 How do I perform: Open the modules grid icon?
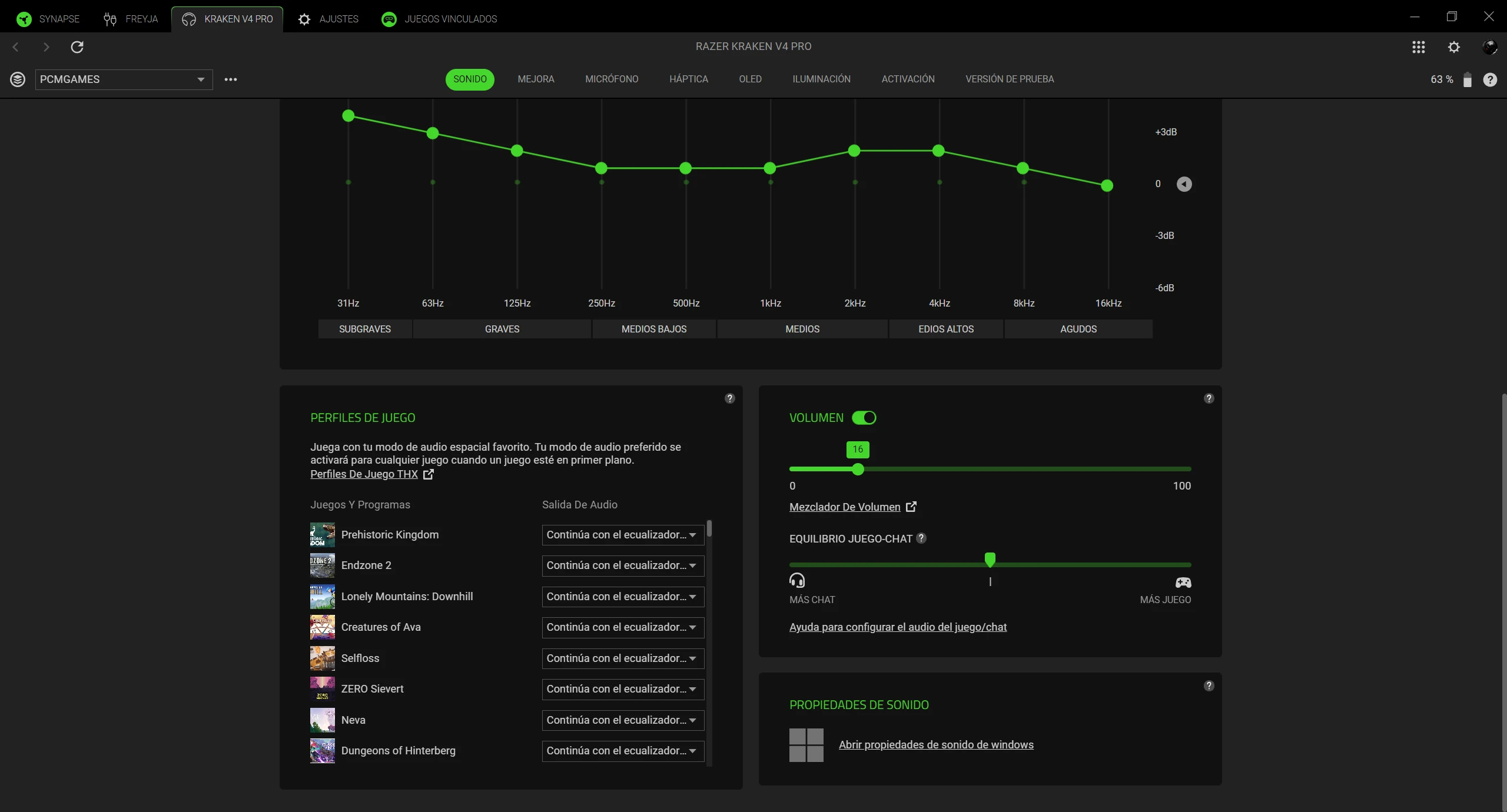(1419, 47)
